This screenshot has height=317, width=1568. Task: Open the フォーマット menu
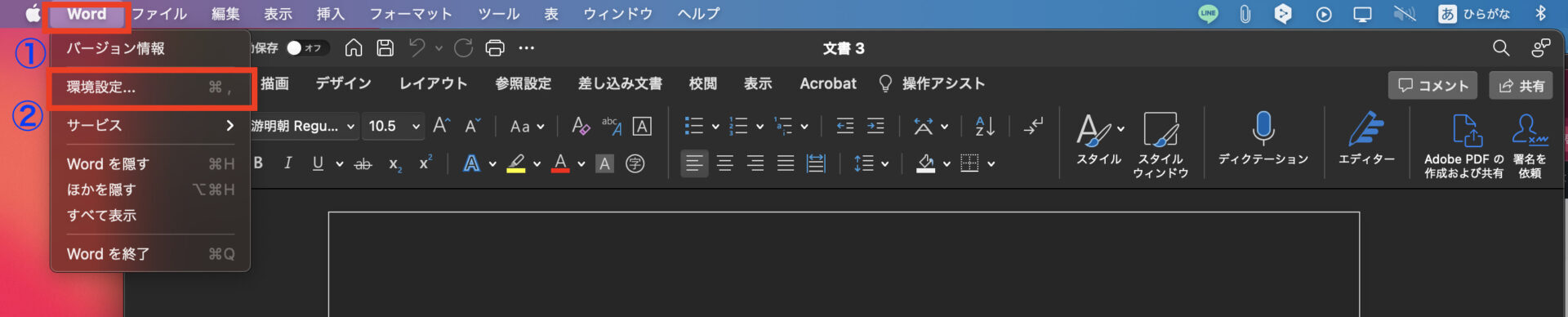(411, 14)
